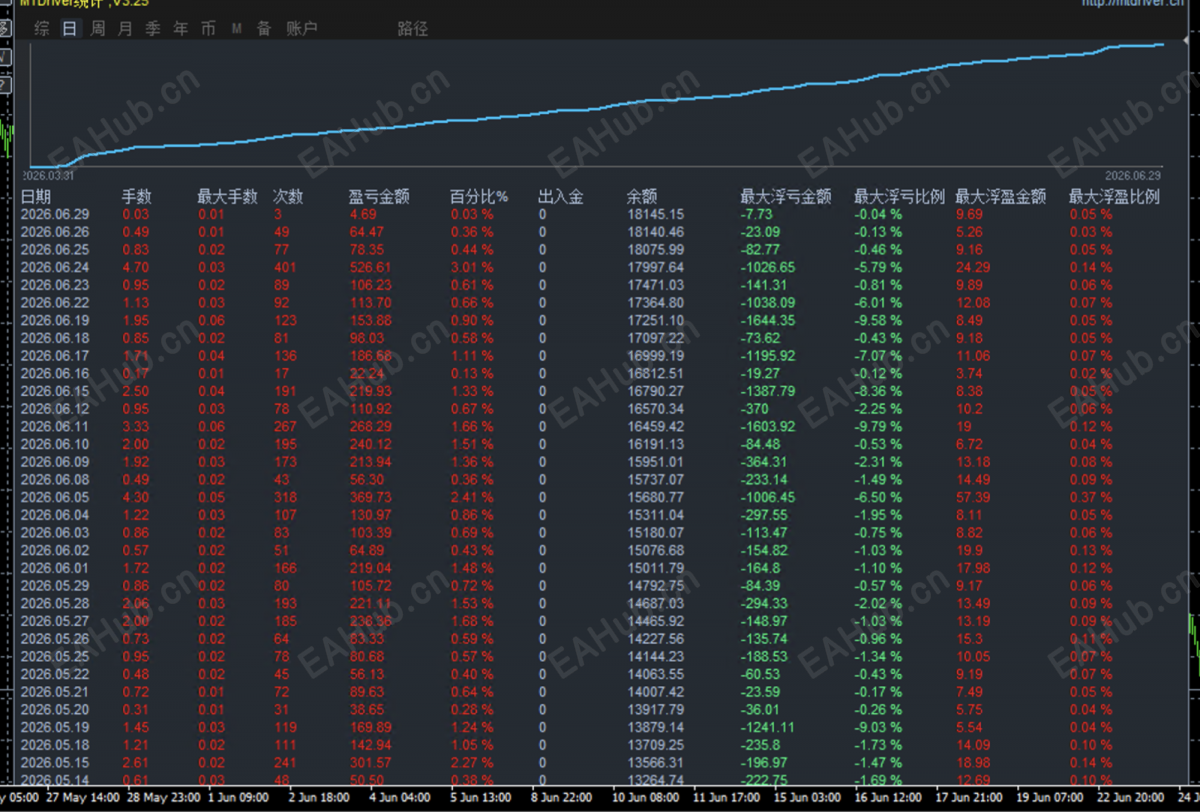
Task: Click the percentage value 3.01 %
Action: point(472,268)
